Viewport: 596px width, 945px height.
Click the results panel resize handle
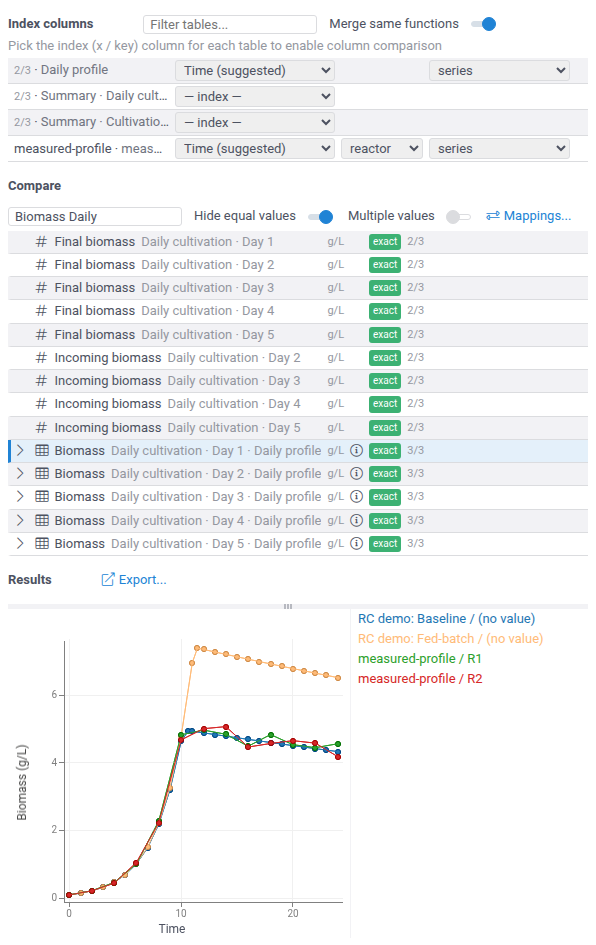tap(288, 606)
